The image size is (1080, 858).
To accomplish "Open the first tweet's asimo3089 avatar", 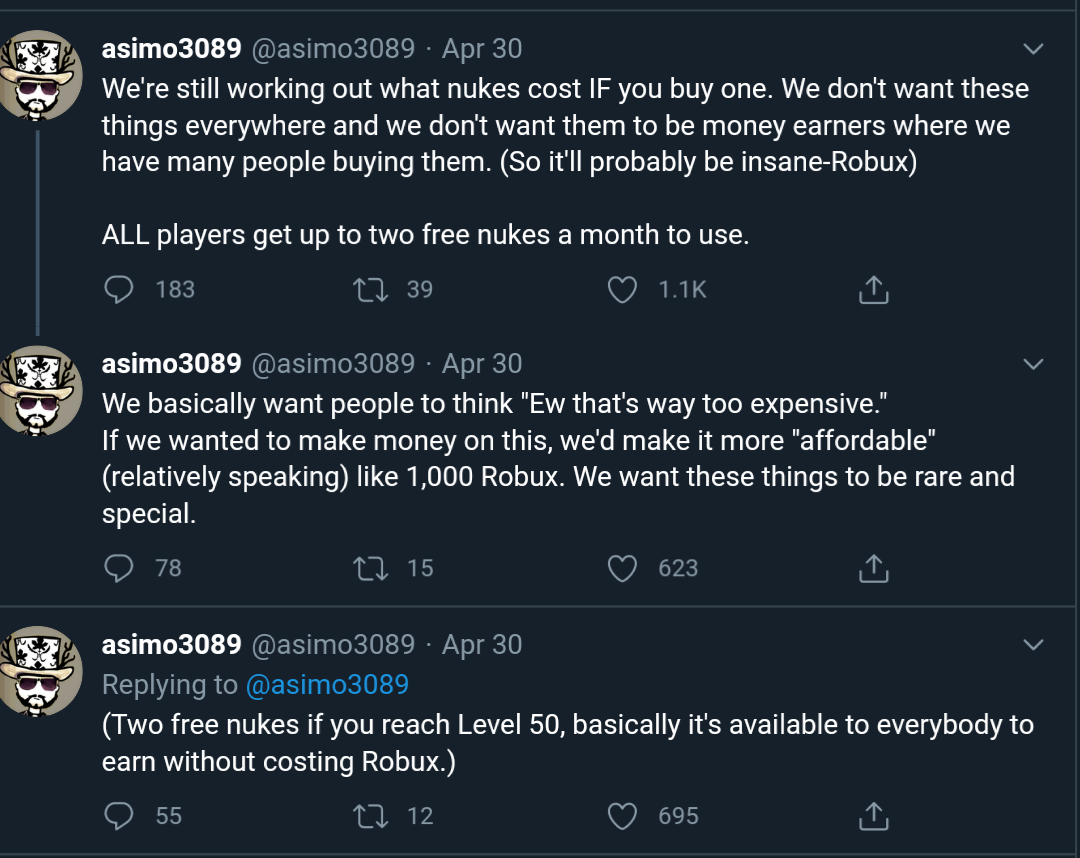I will click(40, 75).
